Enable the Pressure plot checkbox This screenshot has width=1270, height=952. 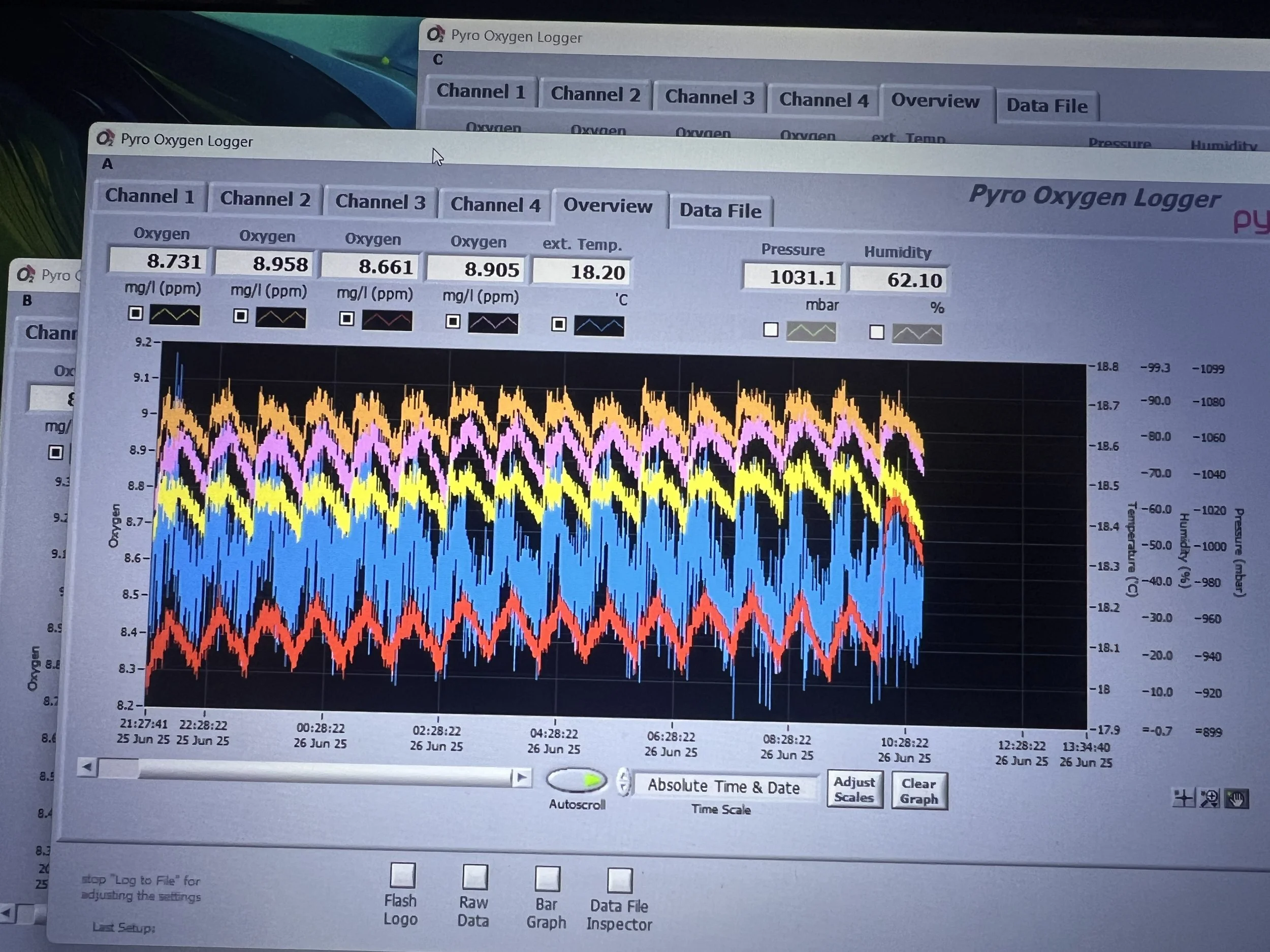(771, 330)
